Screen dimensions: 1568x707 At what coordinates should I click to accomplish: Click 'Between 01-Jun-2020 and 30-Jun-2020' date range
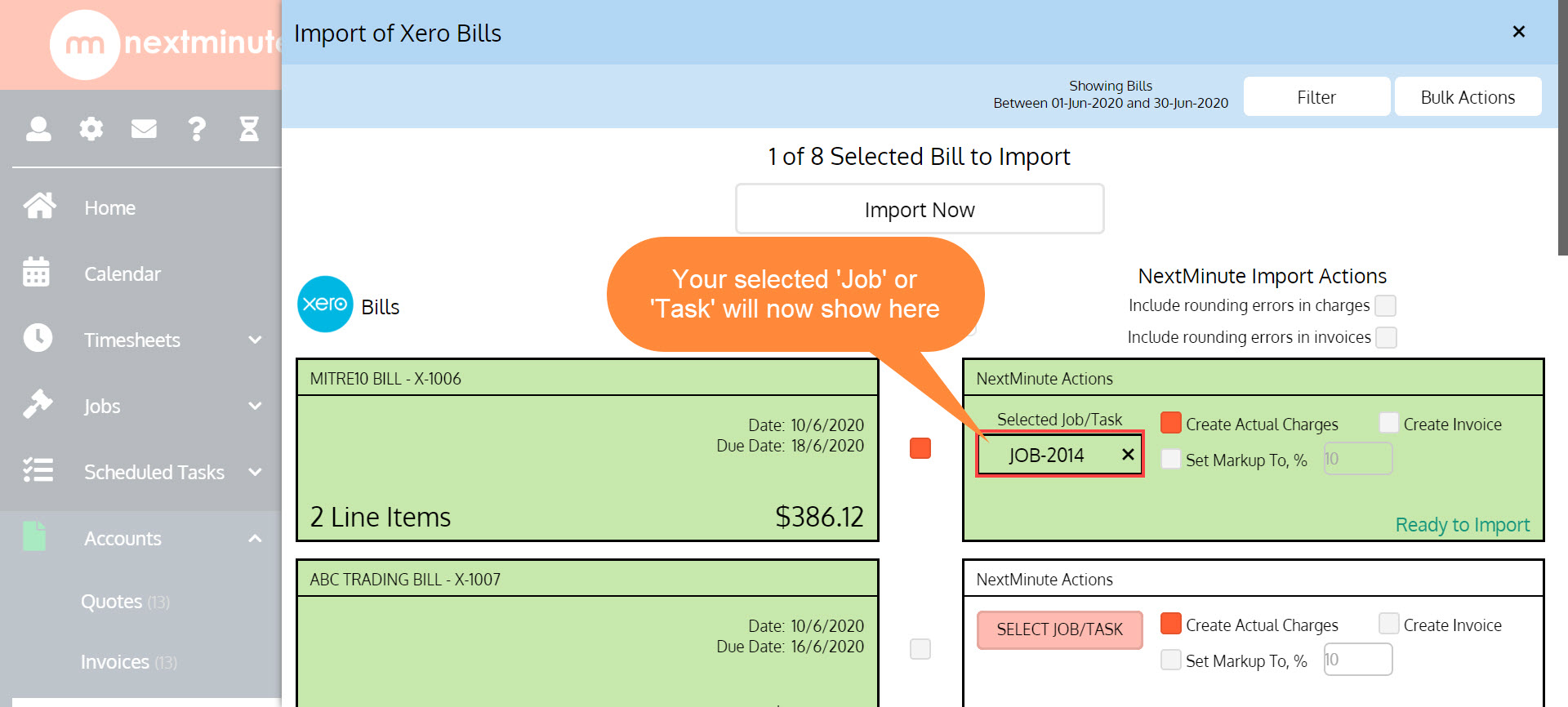(1111, 103)
